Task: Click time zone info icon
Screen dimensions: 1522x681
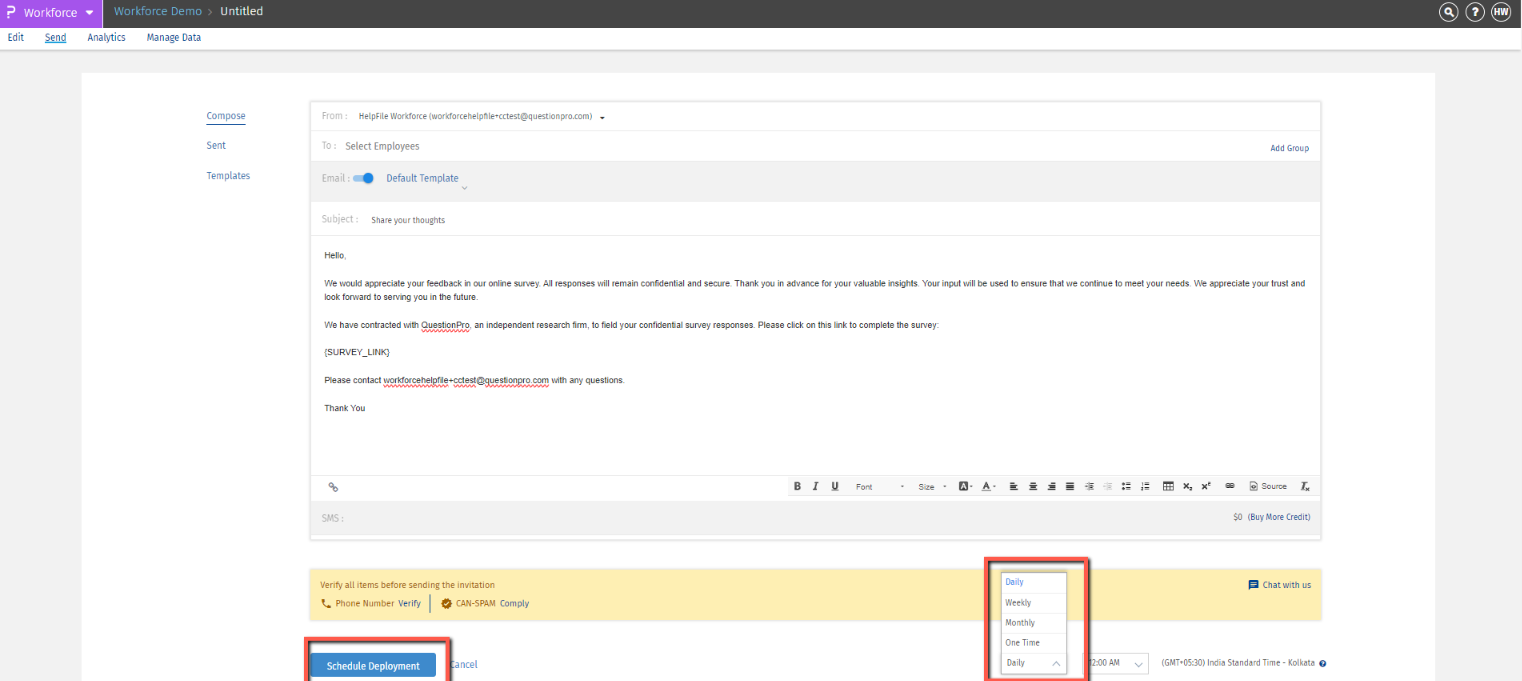Action: (1323, 663)
